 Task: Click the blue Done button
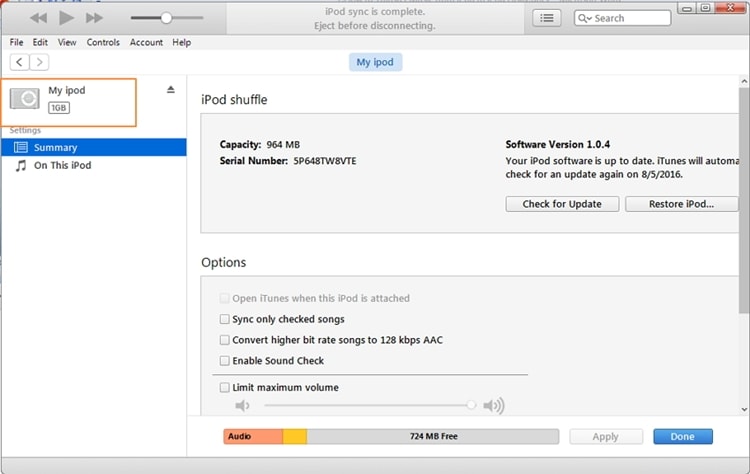pos(683,436)
